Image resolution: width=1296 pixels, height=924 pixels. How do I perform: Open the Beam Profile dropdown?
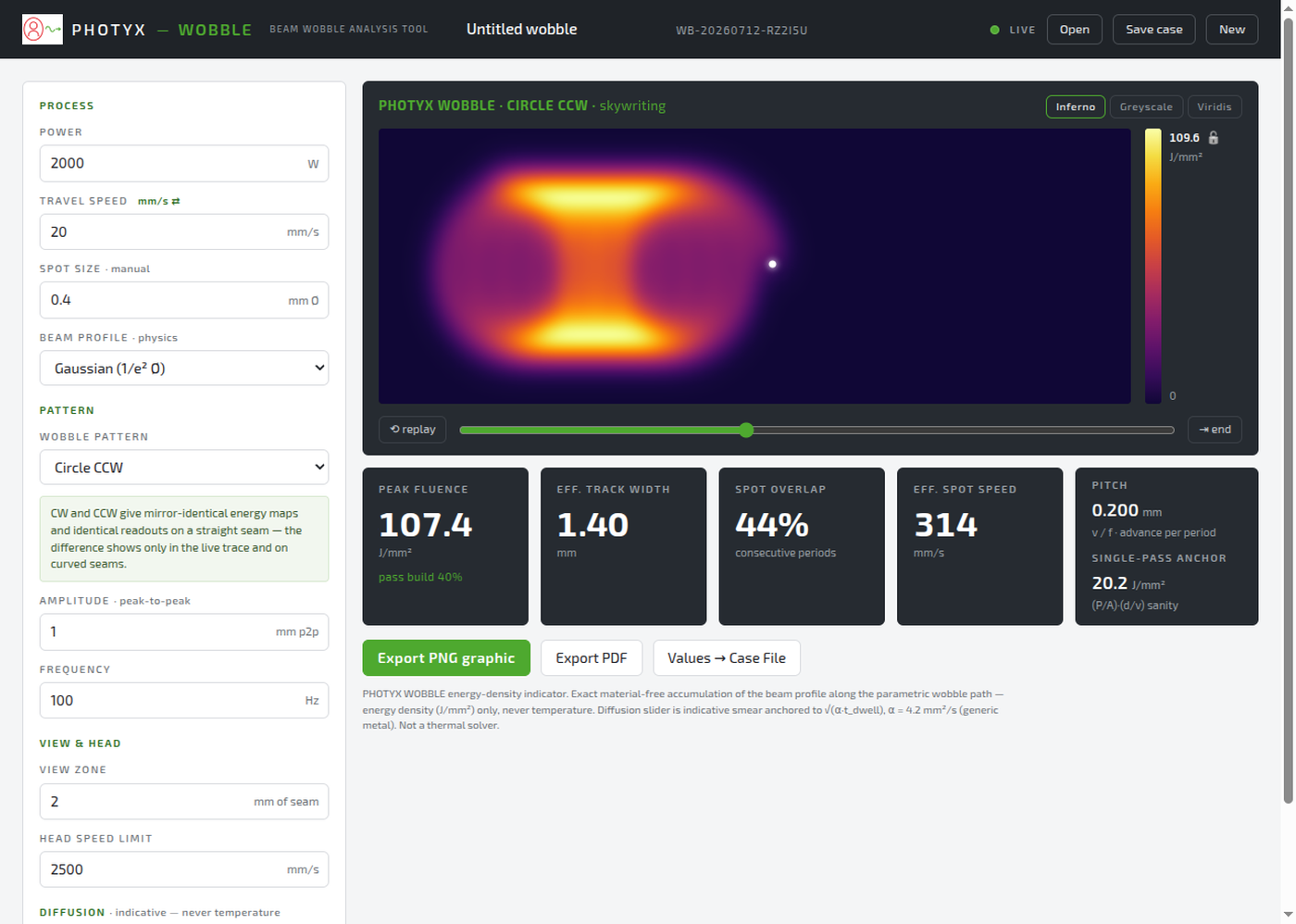point(184,368)
